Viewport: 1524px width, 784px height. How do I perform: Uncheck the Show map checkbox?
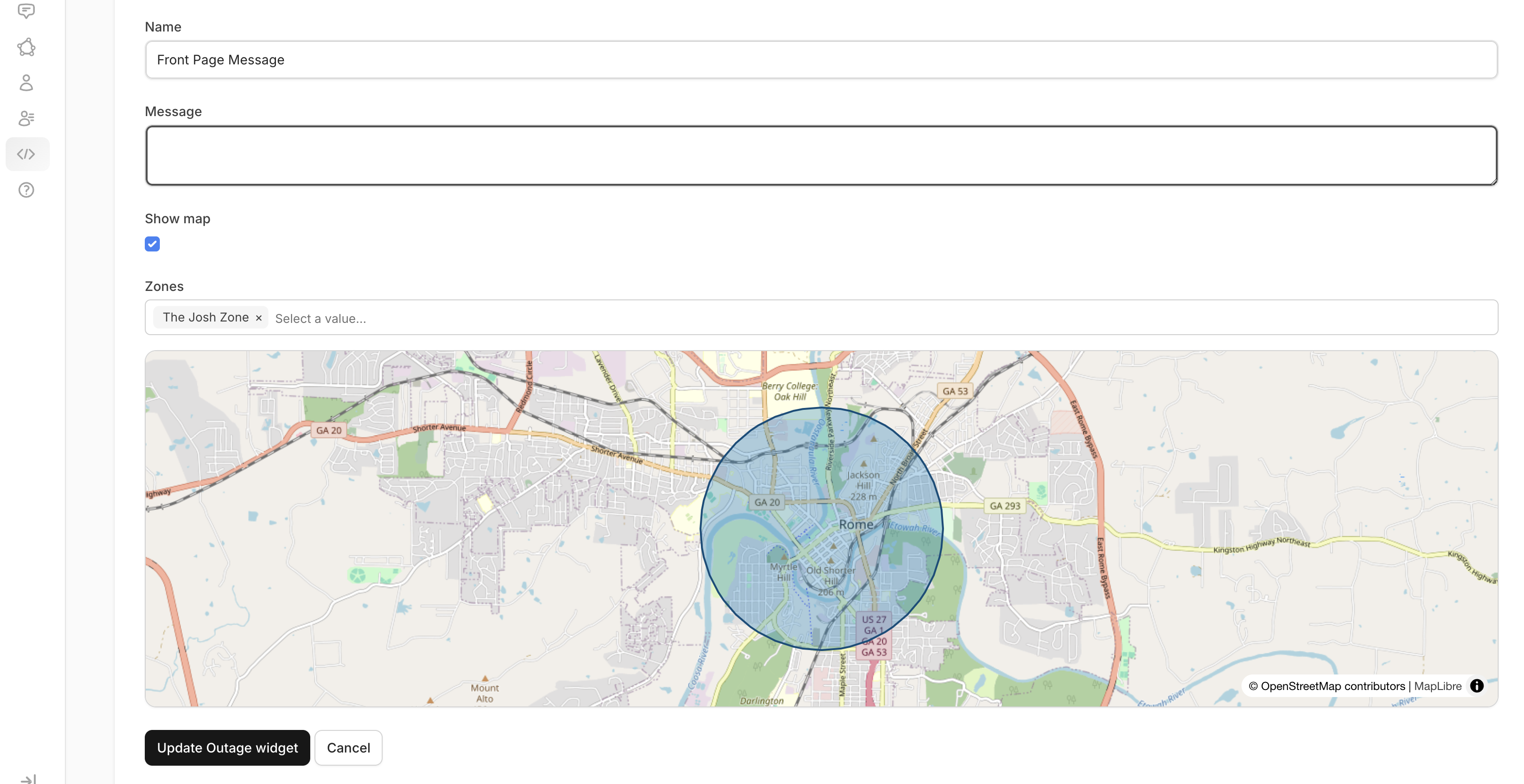coord(152,244)
